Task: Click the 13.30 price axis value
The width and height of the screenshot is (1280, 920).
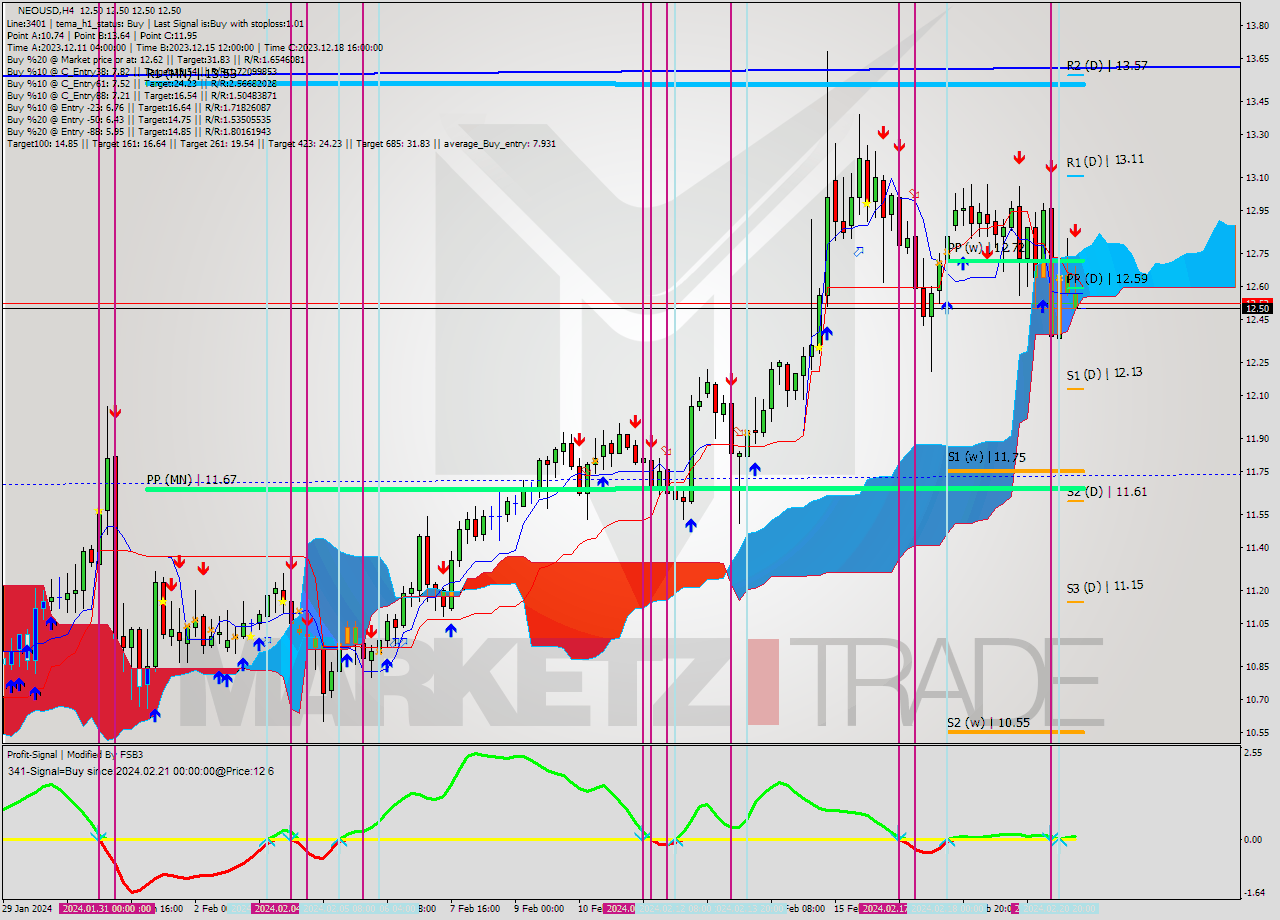Action: [1257, 135]
